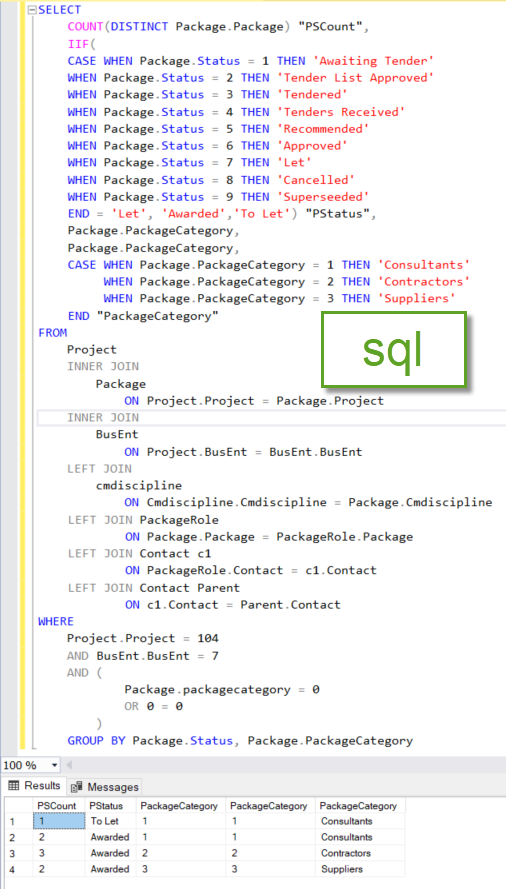Screen dimensions: 506x889
Task: Open the 100 % zoom dropdown
Action: (x=54, y=765)
